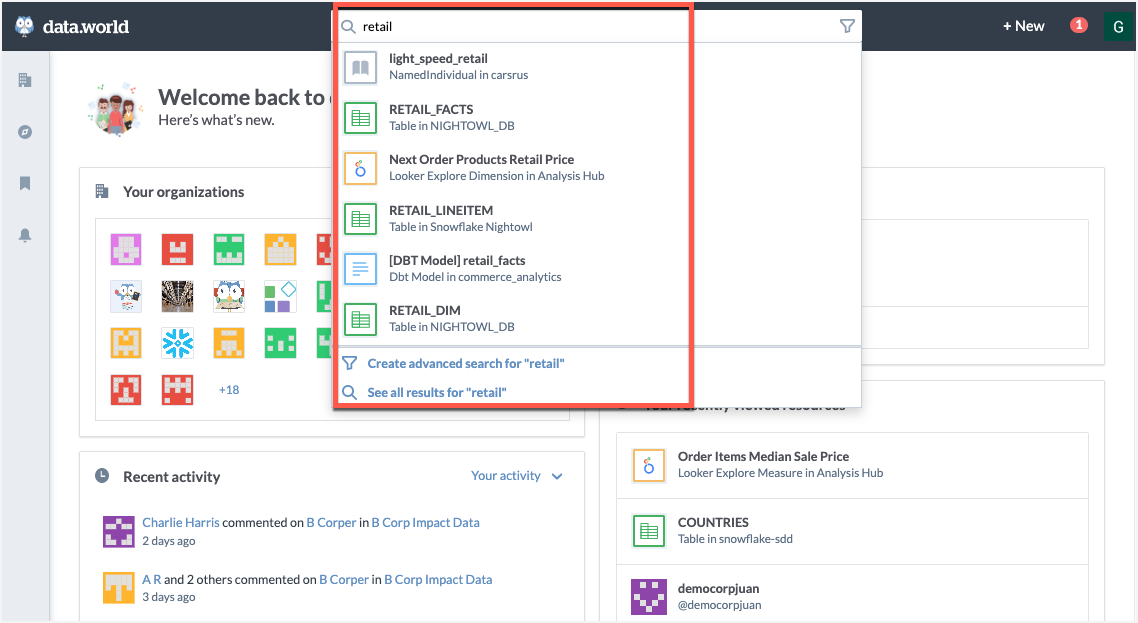Click the table icon beside COUNTRIES
The width and height of the screenshot is (1138, 623).
649,532
